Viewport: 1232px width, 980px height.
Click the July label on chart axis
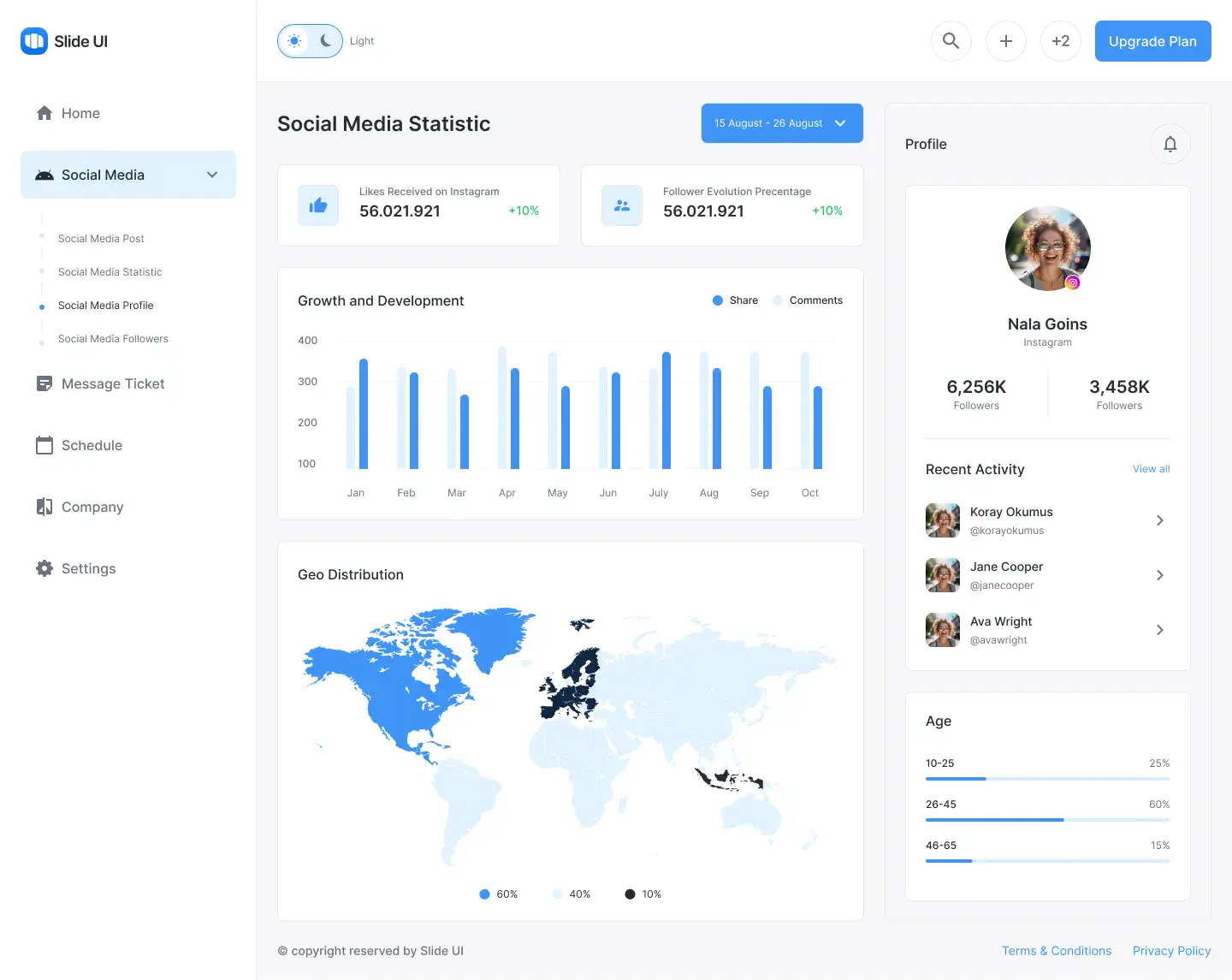click(x=659, y=493)
